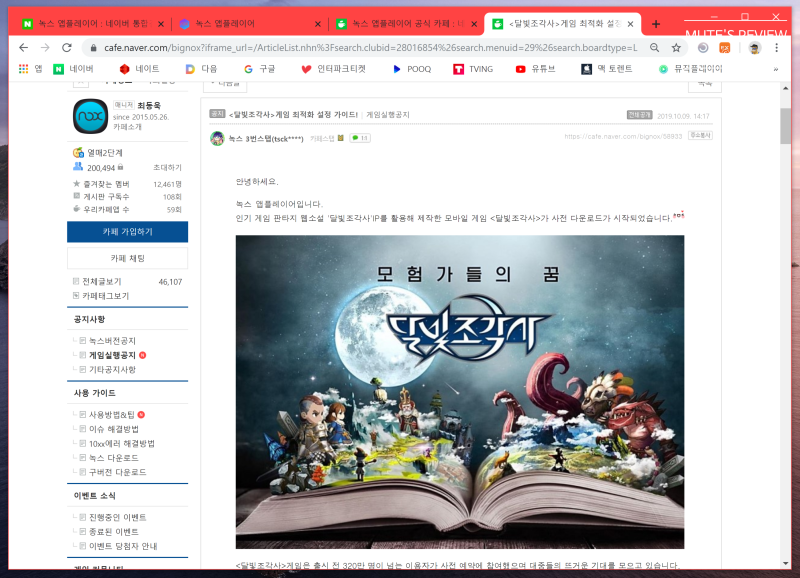Image resolution: width=800 pixels, height=578 pixels.
Task: Open the 카페소개 link
Action: (127, 127)
